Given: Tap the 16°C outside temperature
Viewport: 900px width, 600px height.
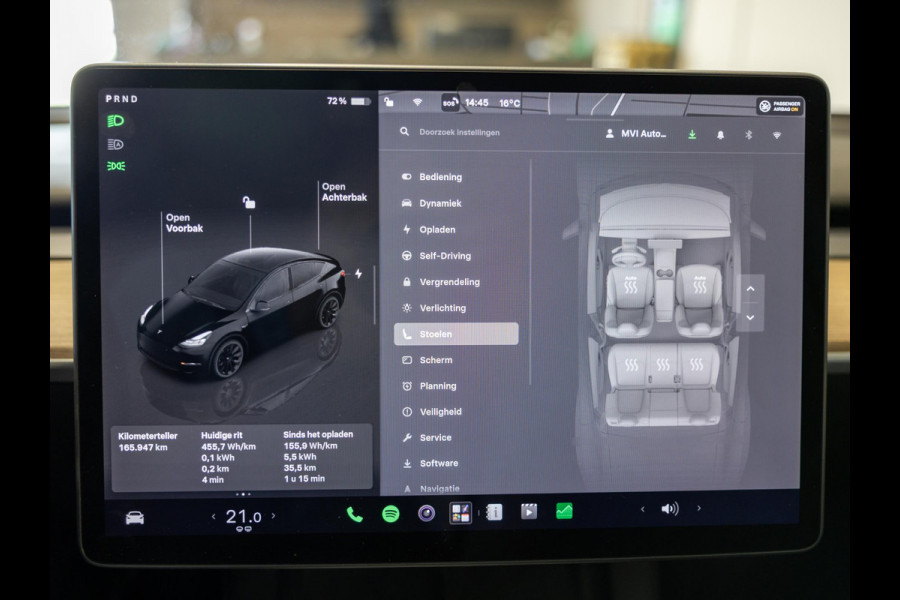Looking at the screenshot, I should point(509,103).
